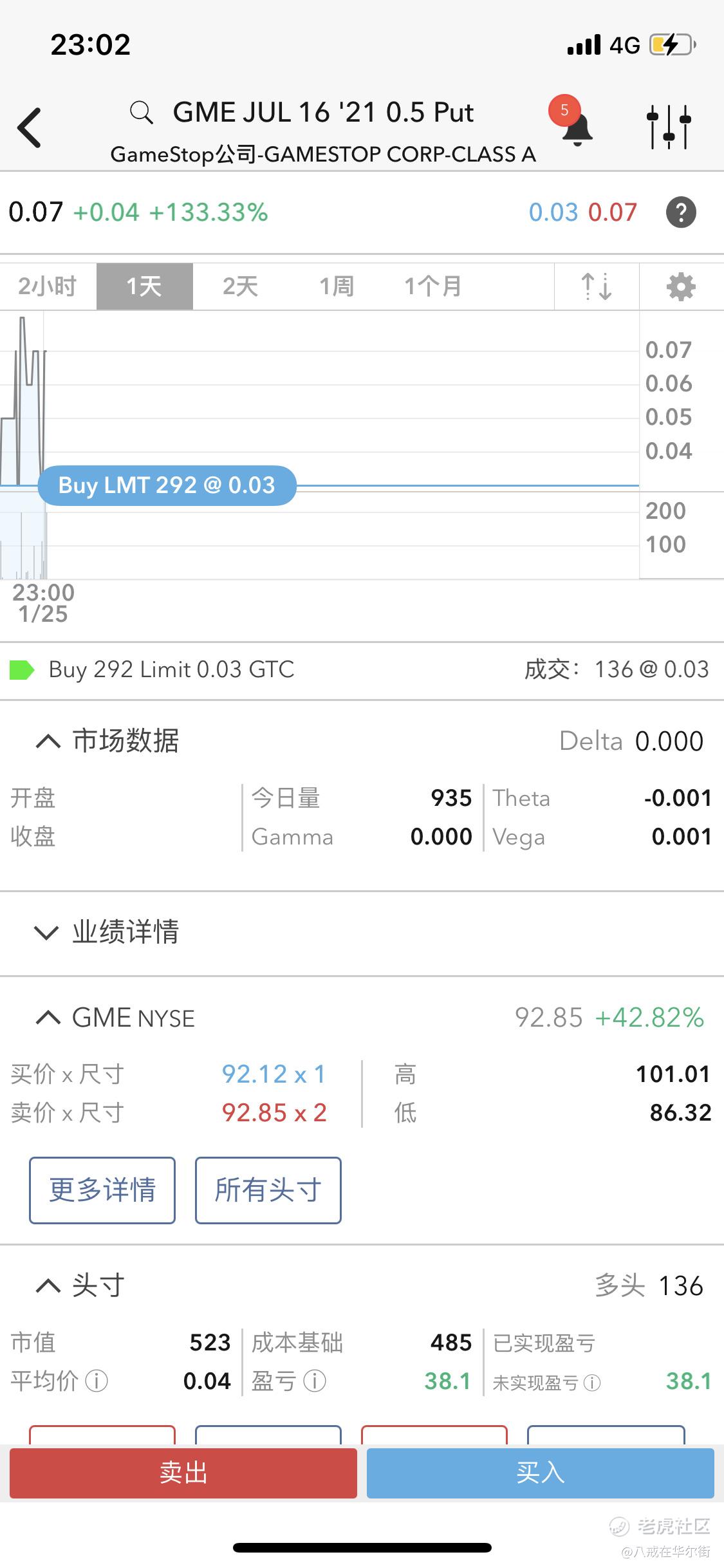The image size is (724, 1568).
Task: Tap the bid price 0.03 in blue
Action: click(x=553, y=212)
